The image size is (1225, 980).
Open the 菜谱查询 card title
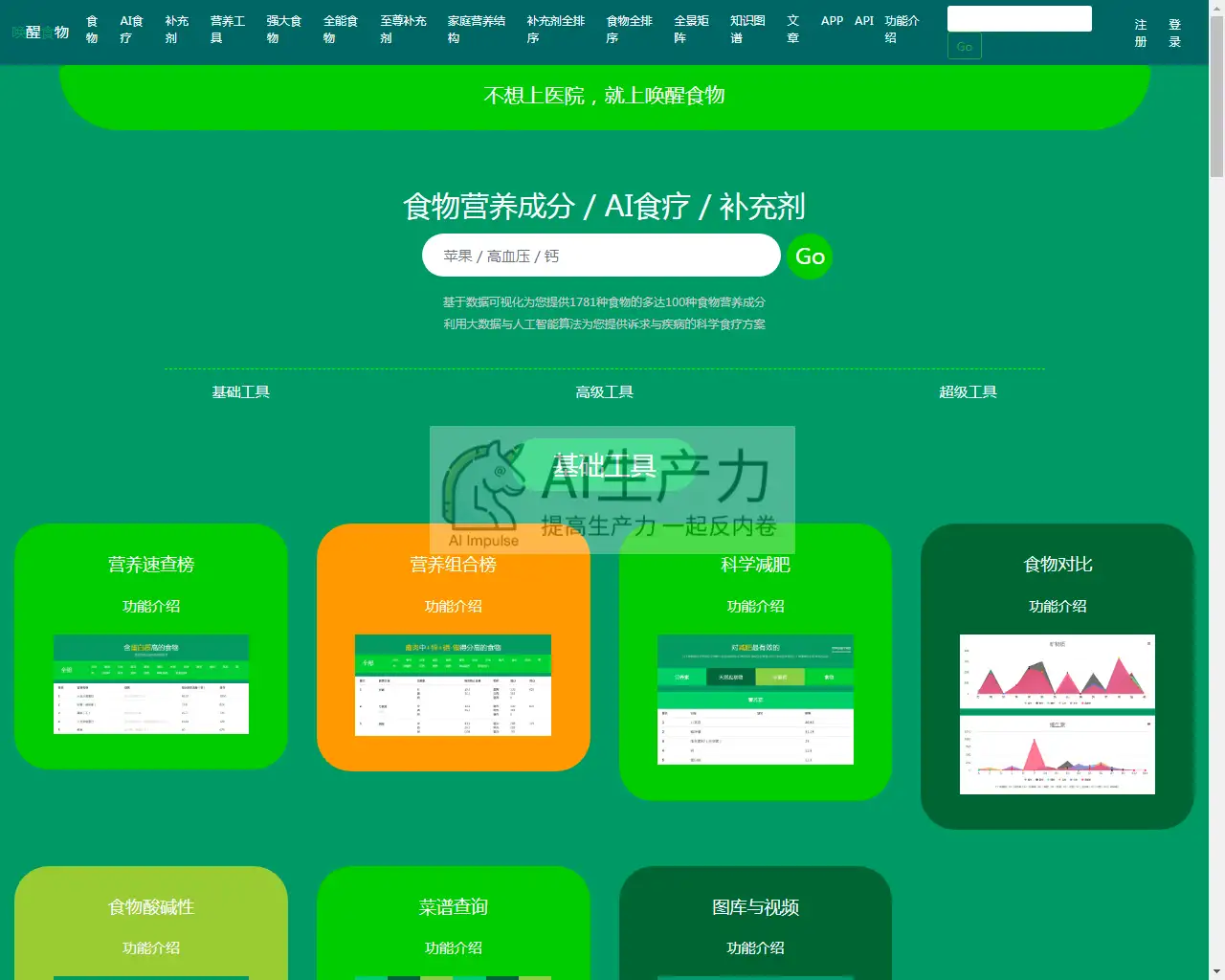pos(454,907)
